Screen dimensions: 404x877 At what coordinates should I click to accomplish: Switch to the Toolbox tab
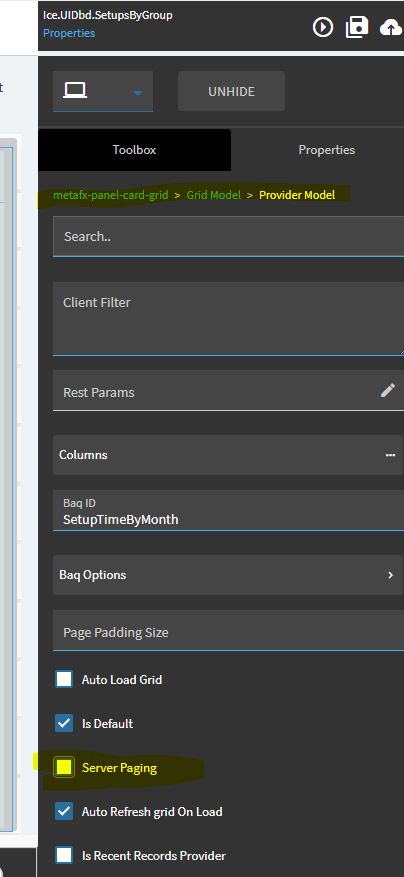(134, 150)
